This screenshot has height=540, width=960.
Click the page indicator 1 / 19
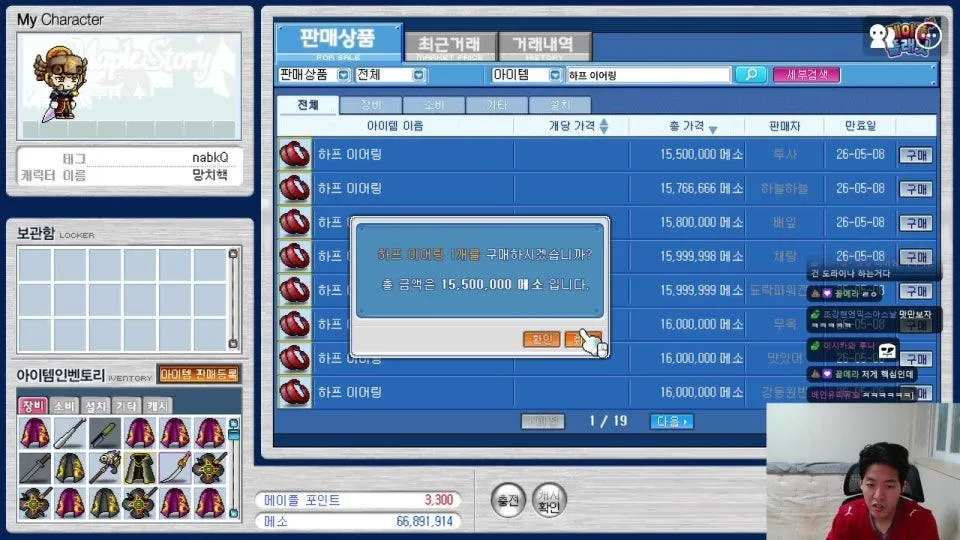pyautogui.click(x=608, y=421)
